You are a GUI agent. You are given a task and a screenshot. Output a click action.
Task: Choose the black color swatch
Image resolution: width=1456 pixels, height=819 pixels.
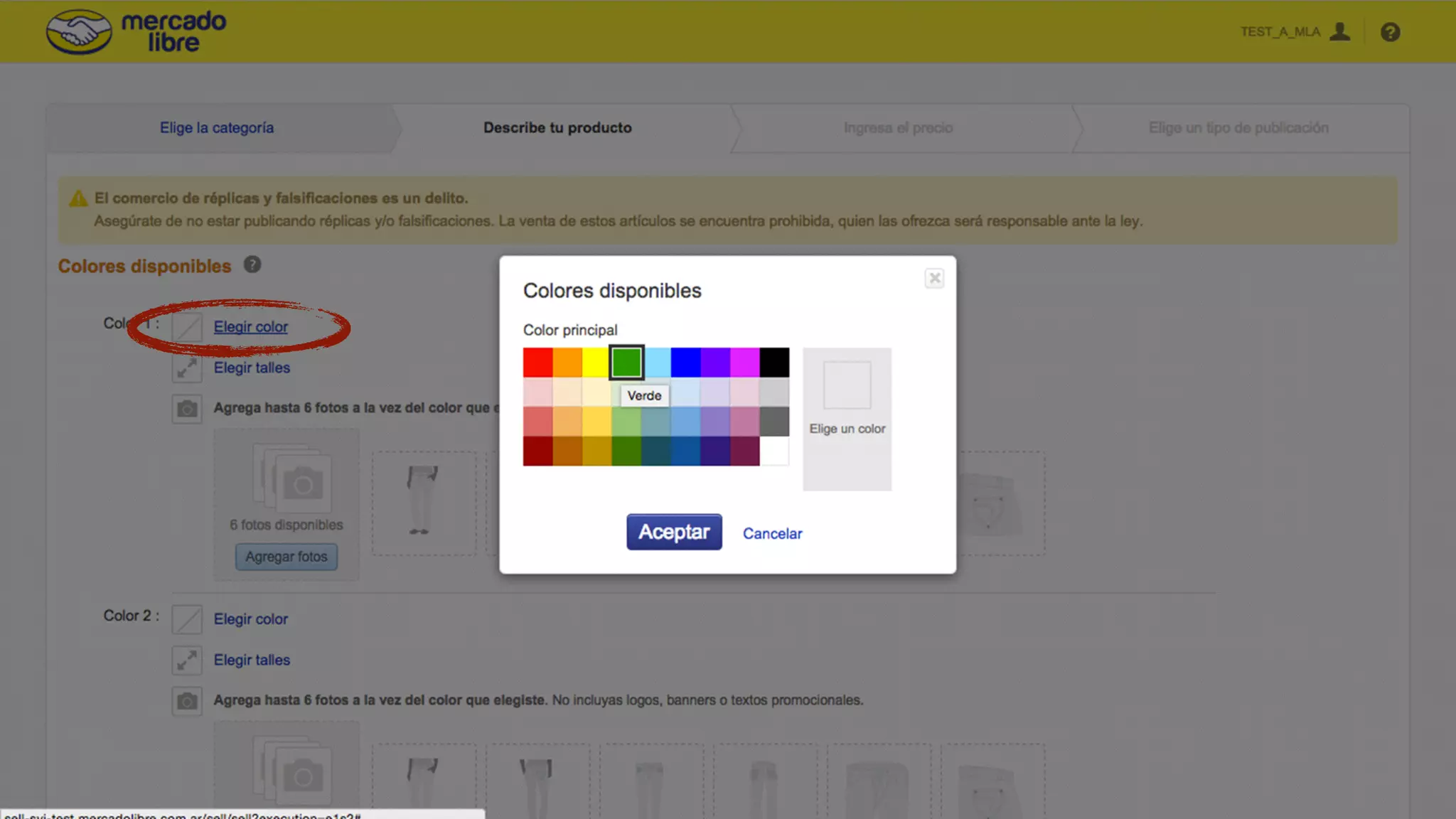(774, 363)
